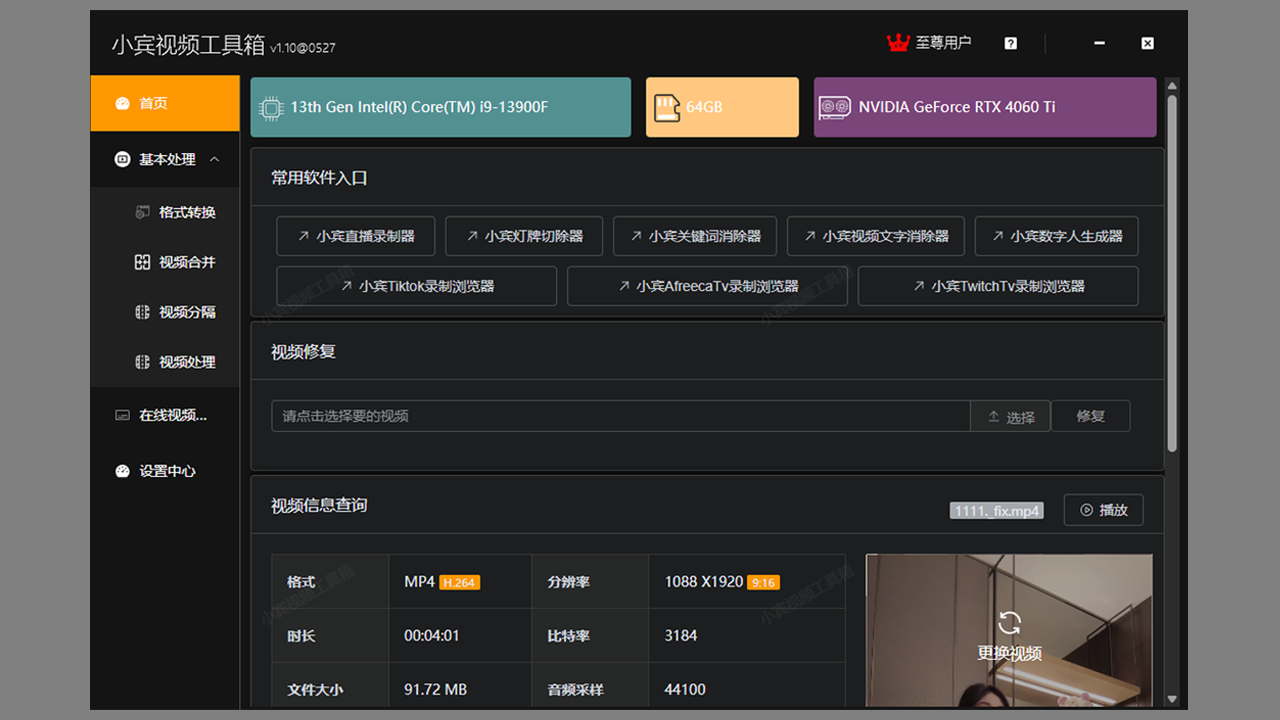Click the 修复 repair button
The image size is (1280, 720).
coord(1090,416)
